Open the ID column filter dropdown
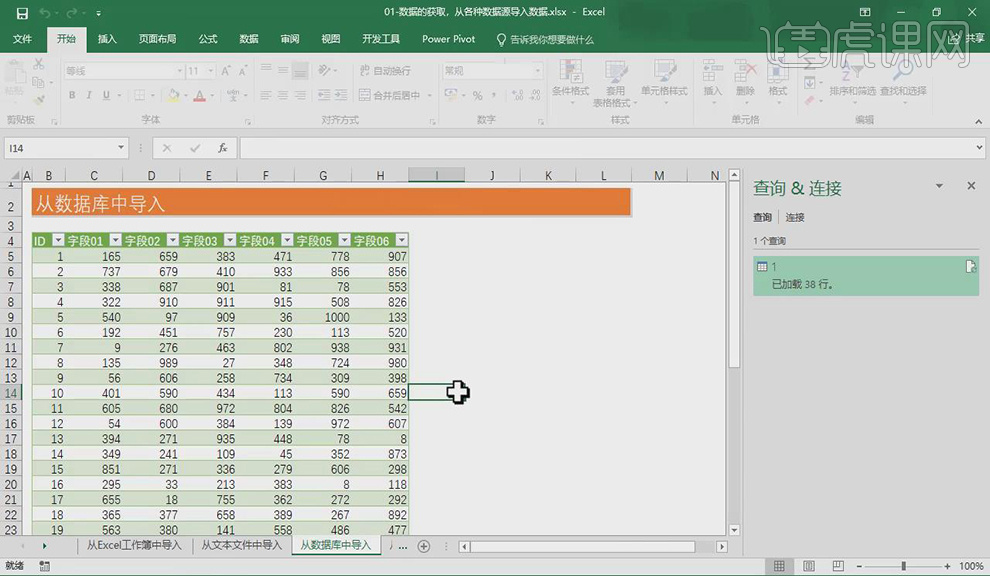 [58, 240]
